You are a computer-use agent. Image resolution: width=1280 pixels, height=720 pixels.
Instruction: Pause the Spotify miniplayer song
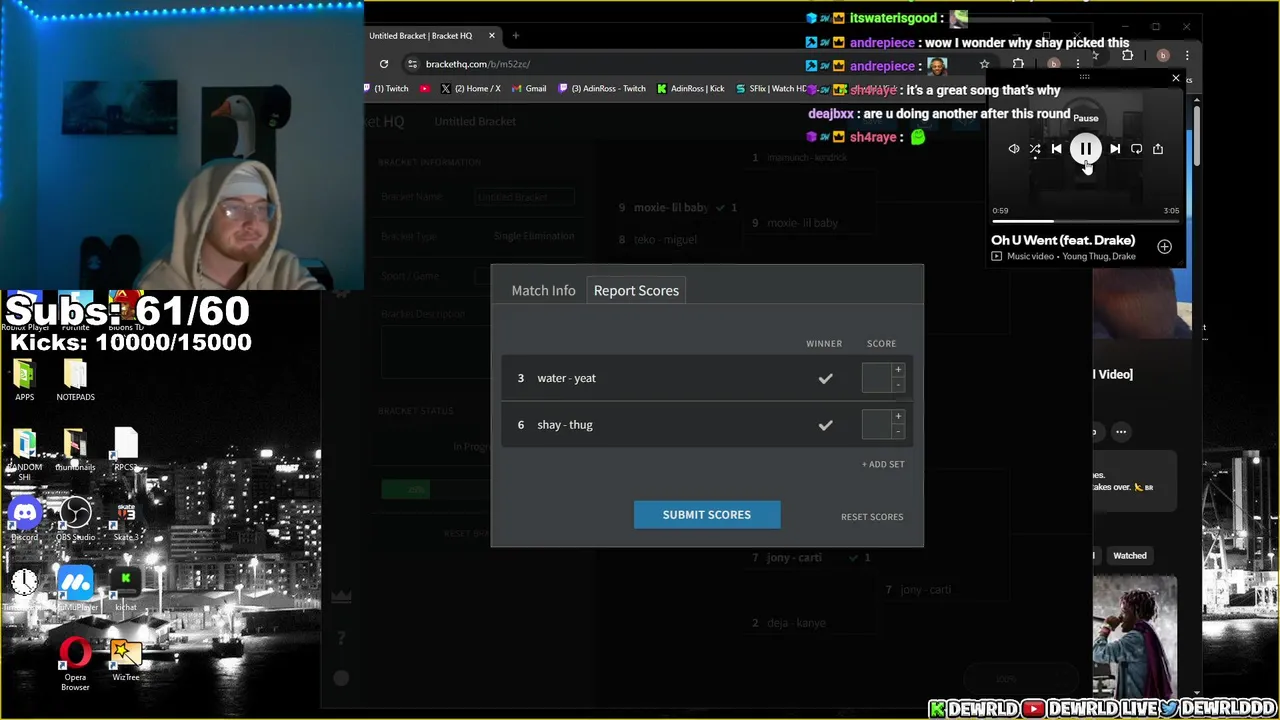1085,149
